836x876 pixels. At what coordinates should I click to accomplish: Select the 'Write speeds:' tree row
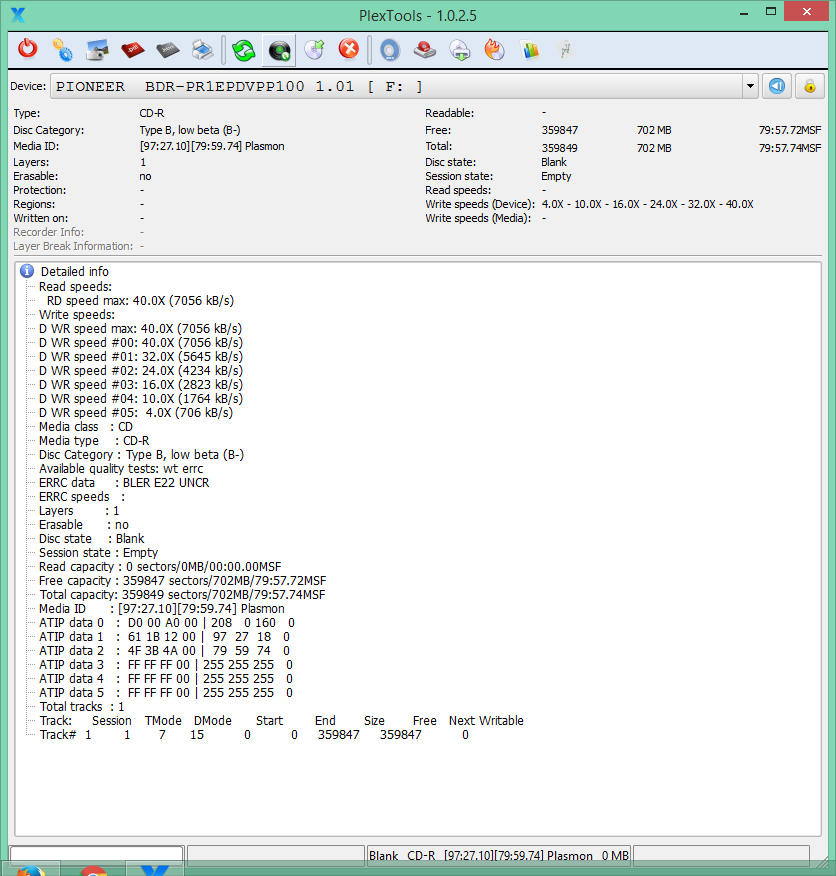(x=77, y=315)
